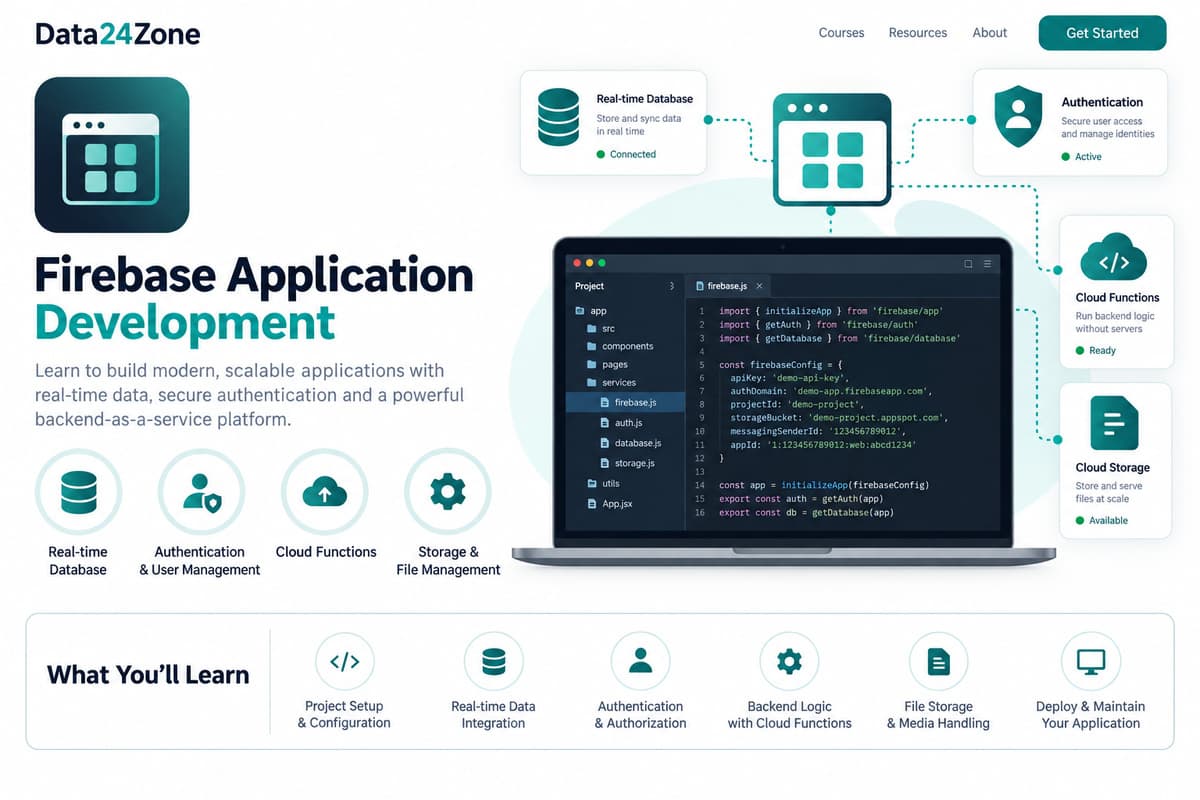1200x800 pixels.
Task: Click the Get Started button
Action: click(1102, 33)
